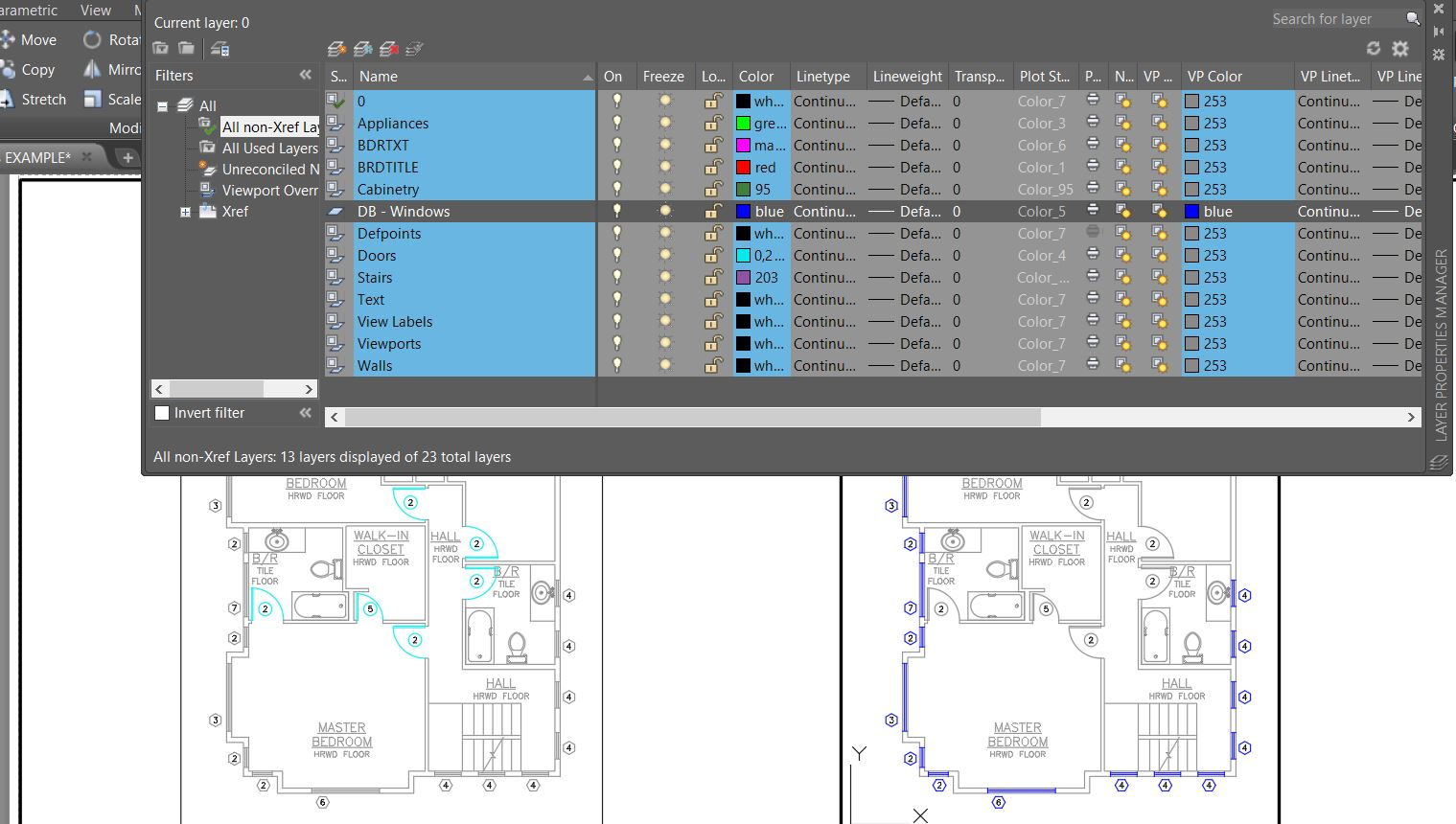Check the Invert filter checkbox
This screenshot has width=1456, height=824.
coord(162,413)
